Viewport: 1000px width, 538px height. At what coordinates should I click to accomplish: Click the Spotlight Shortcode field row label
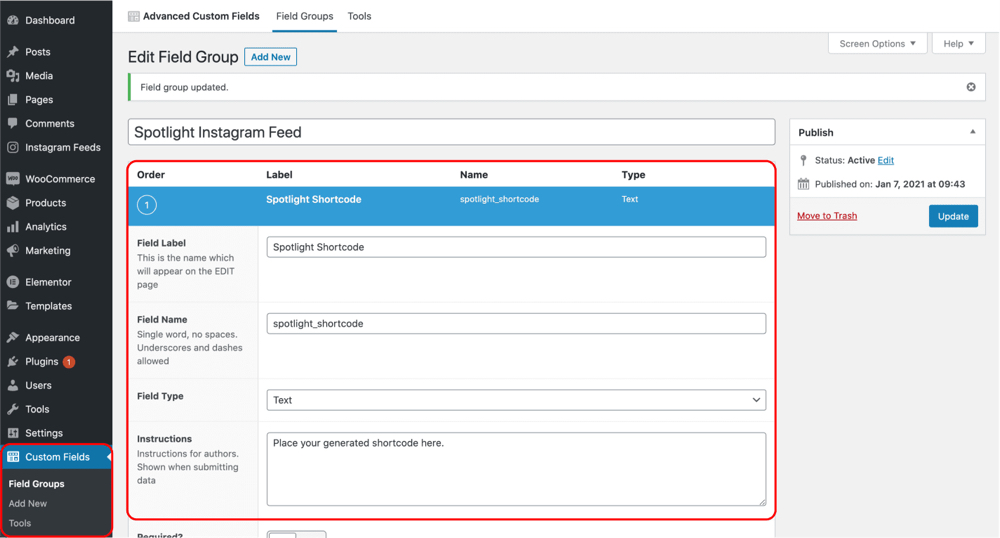pyautogui.click(x=313, y=199)
